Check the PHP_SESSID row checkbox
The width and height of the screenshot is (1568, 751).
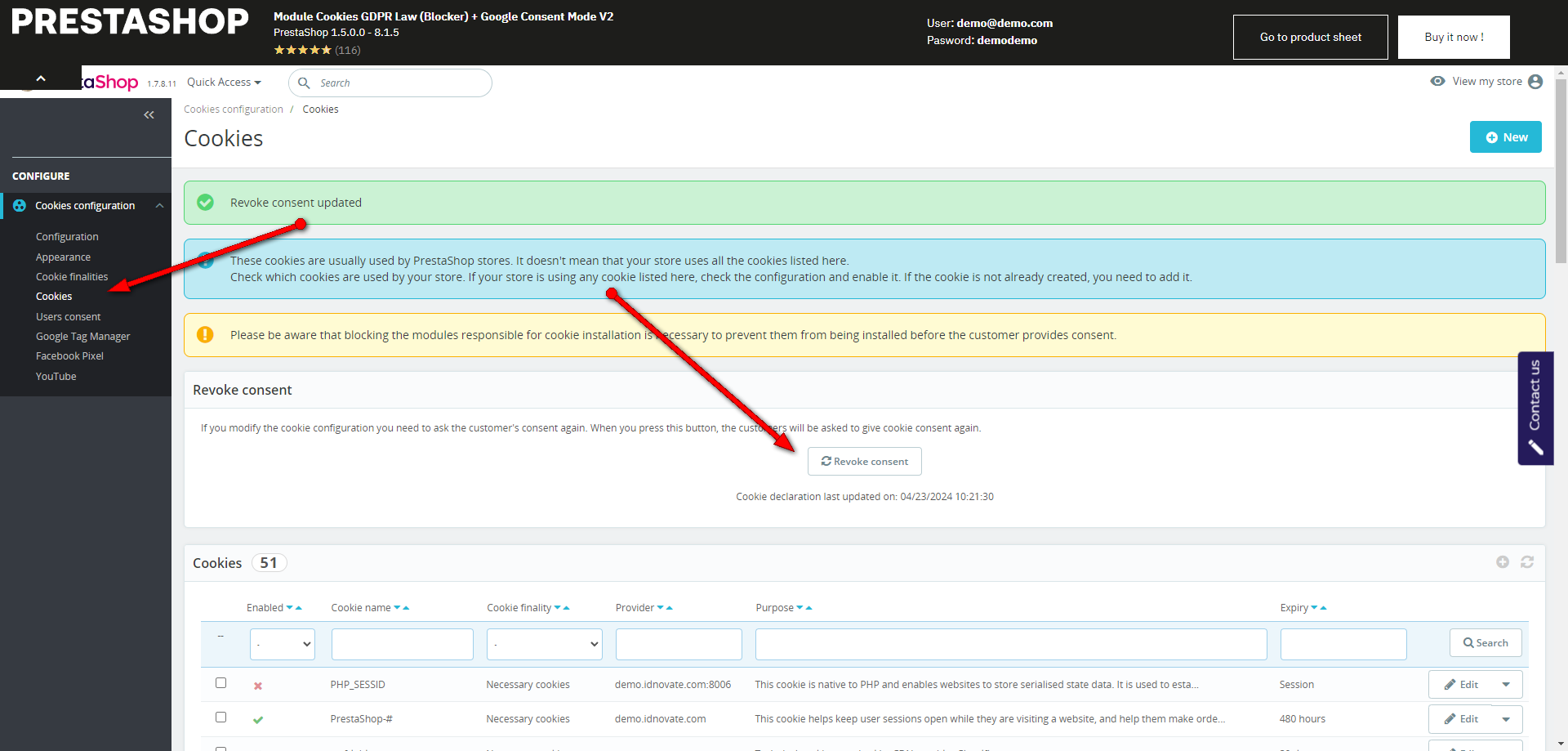[x=220, y=683]
